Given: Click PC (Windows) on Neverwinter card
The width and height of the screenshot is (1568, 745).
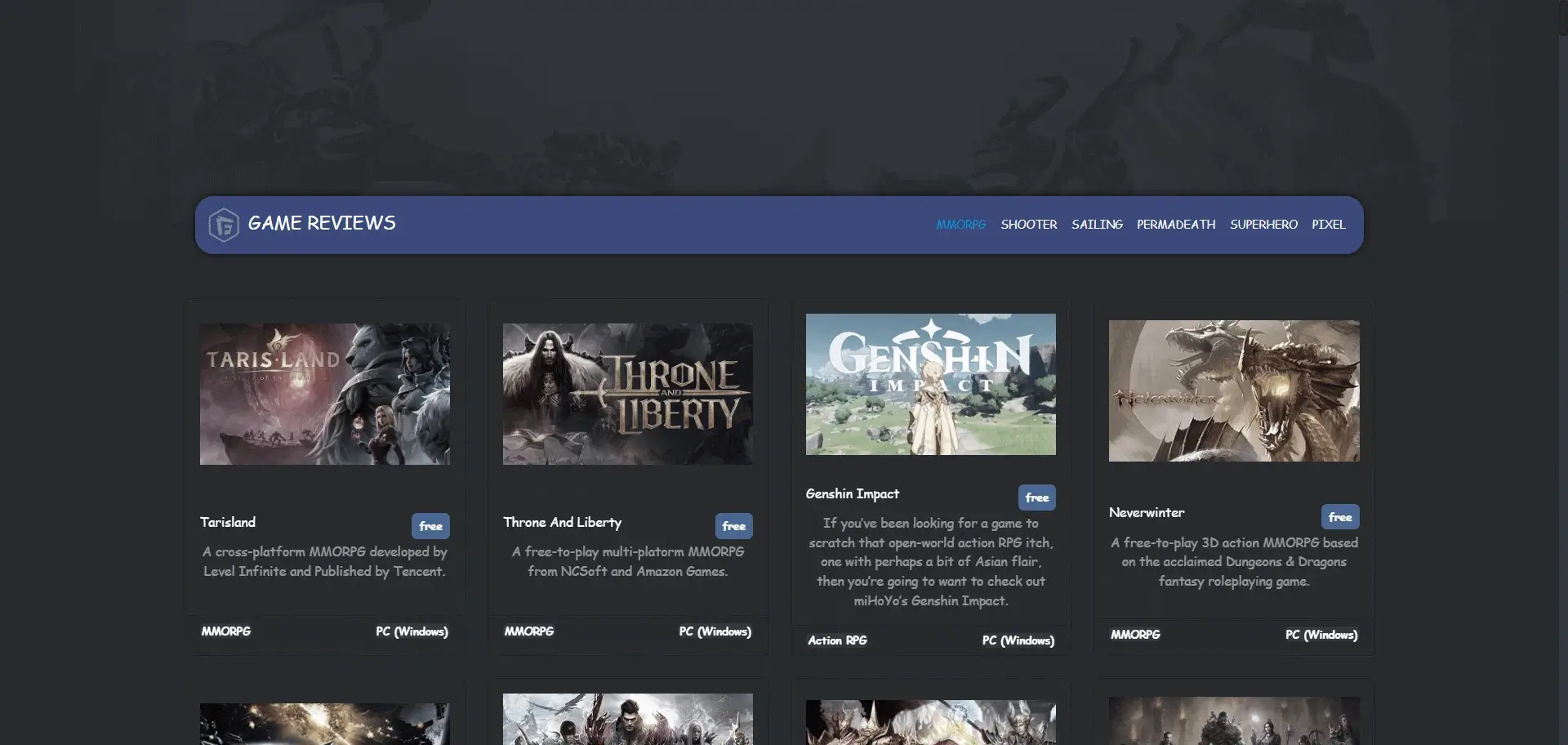Looking at the screenshot, I should click(x=1321, y=635).
